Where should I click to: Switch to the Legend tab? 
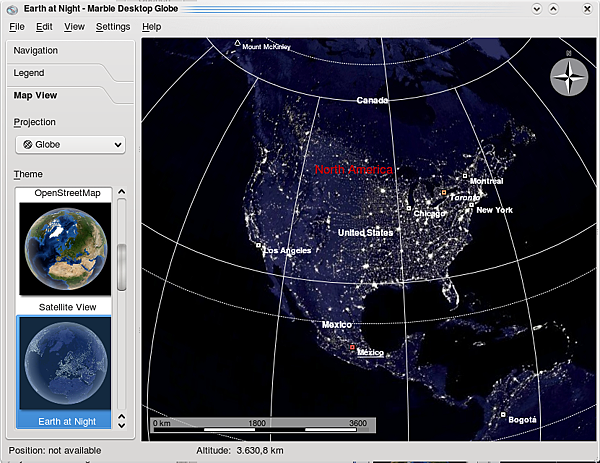(29, 73)
